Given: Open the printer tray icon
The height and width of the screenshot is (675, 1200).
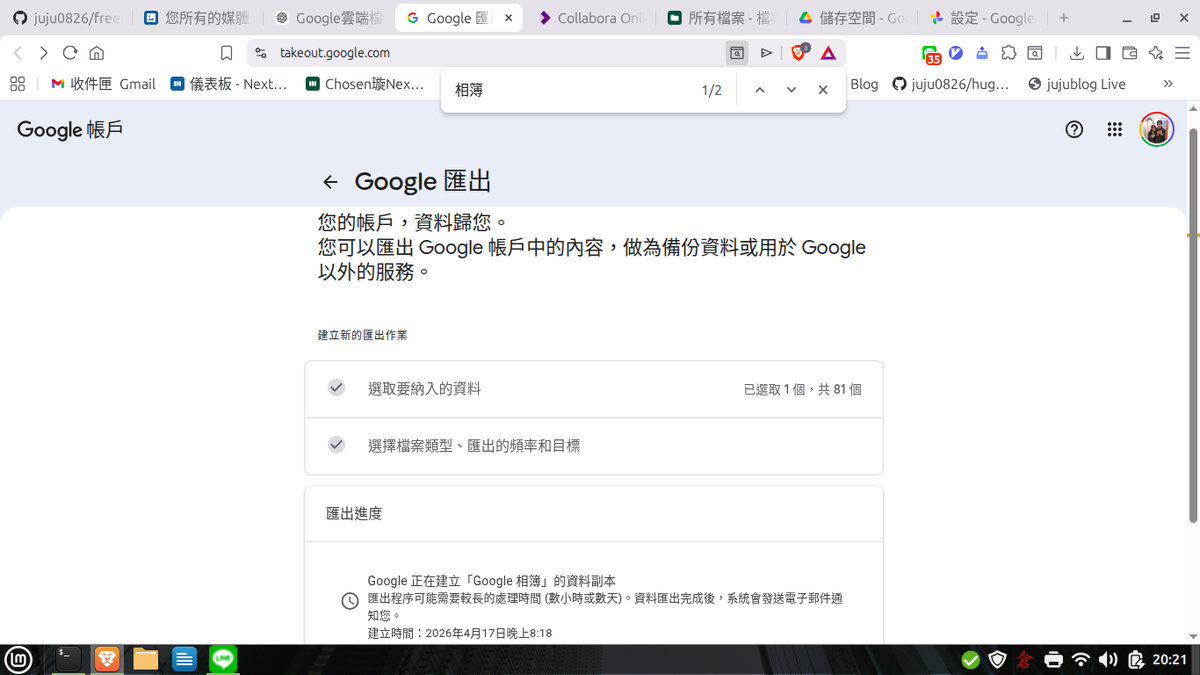Looking at the screenshot, I should [1053, 659].
